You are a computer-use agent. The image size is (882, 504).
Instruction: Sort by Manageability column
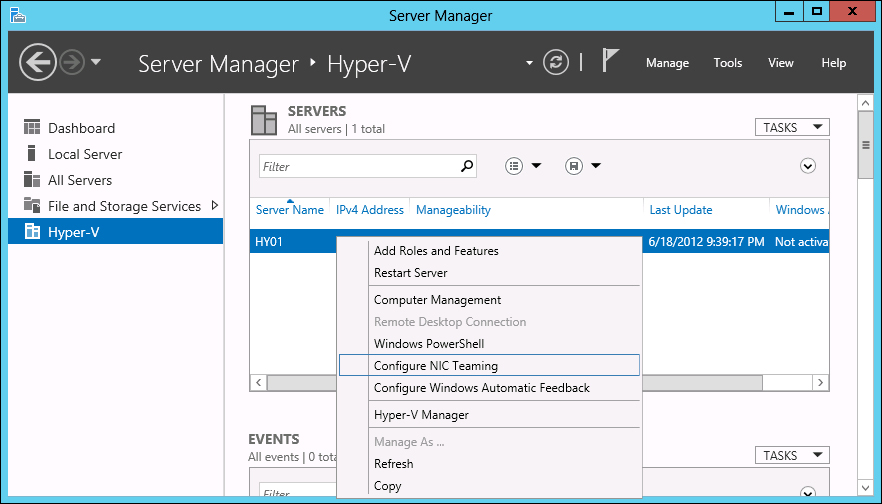[453, 210]
